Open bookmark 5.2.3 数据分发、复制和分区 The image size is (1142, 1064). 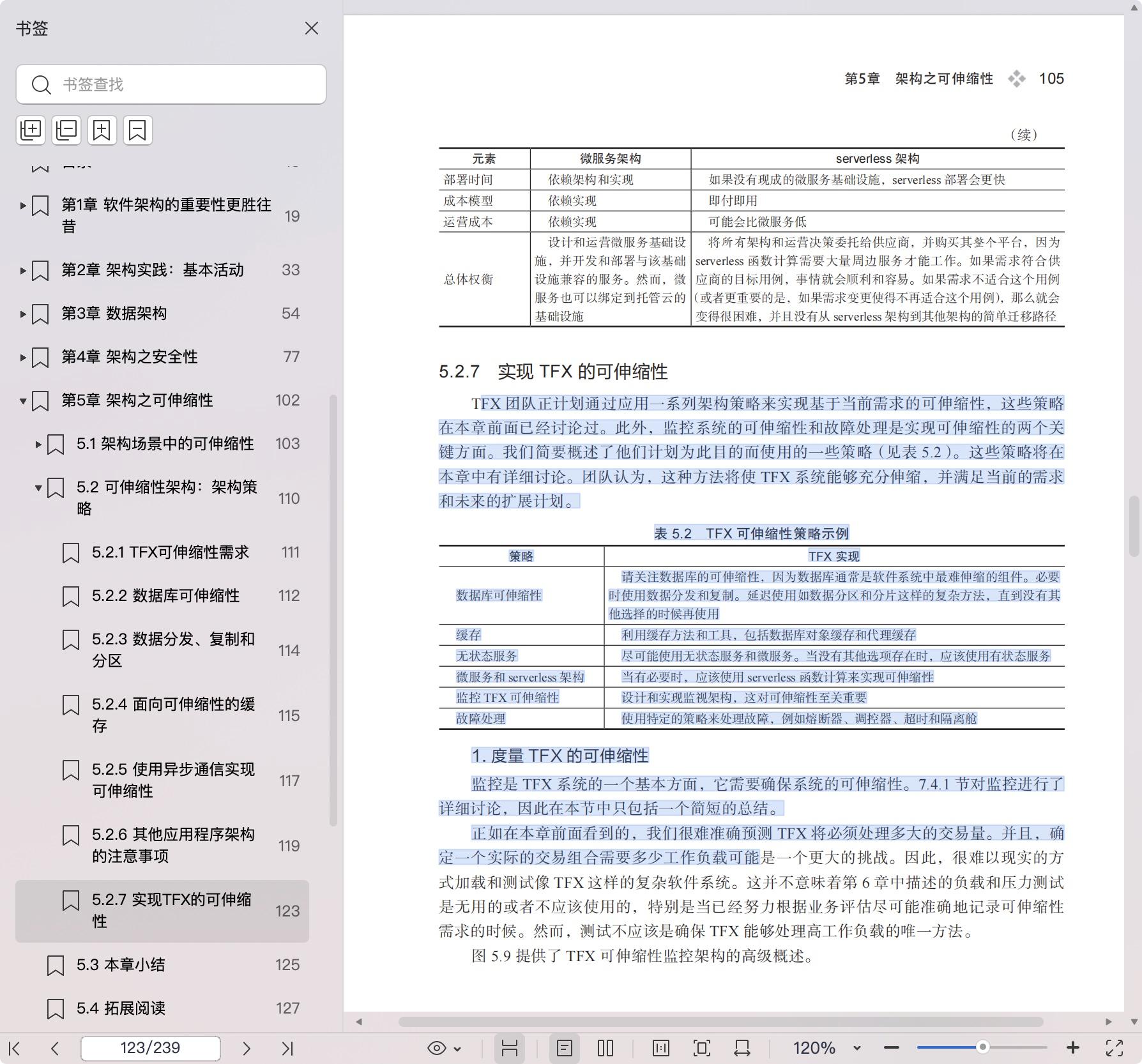(x=174, y=650)
